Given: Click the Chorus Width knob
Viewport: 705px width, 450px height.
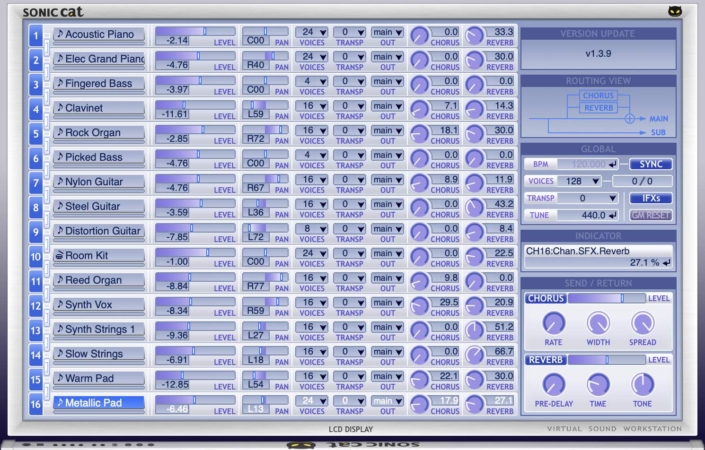Looking at the screenshot, I should (x=598, y=322).
